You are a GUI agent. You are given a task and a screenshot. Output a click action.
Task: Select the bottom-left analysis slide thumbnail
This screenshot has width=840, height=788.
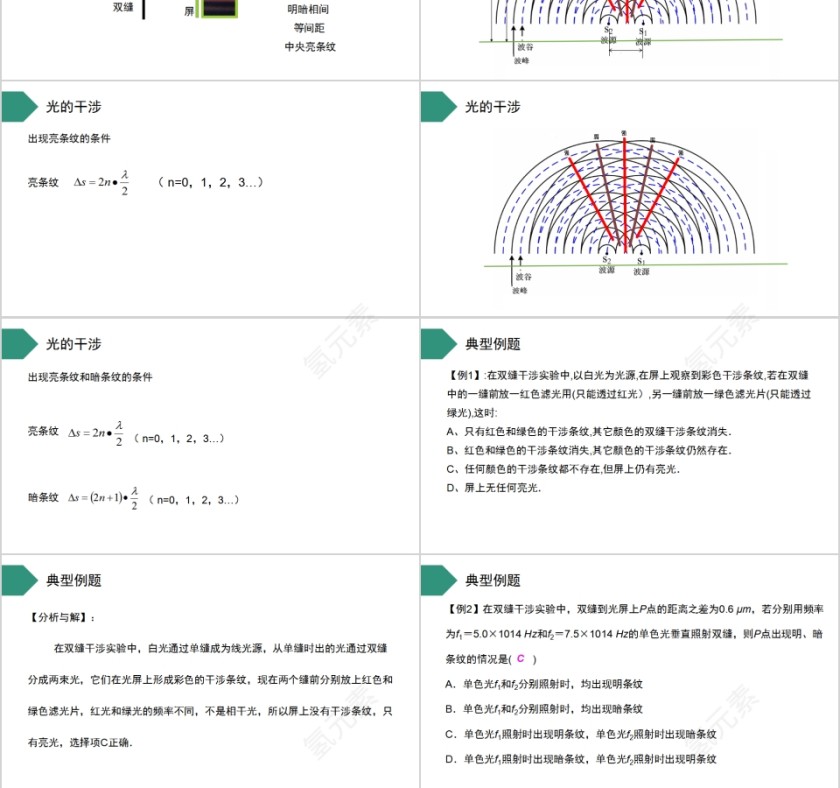(x=210, y=670)
